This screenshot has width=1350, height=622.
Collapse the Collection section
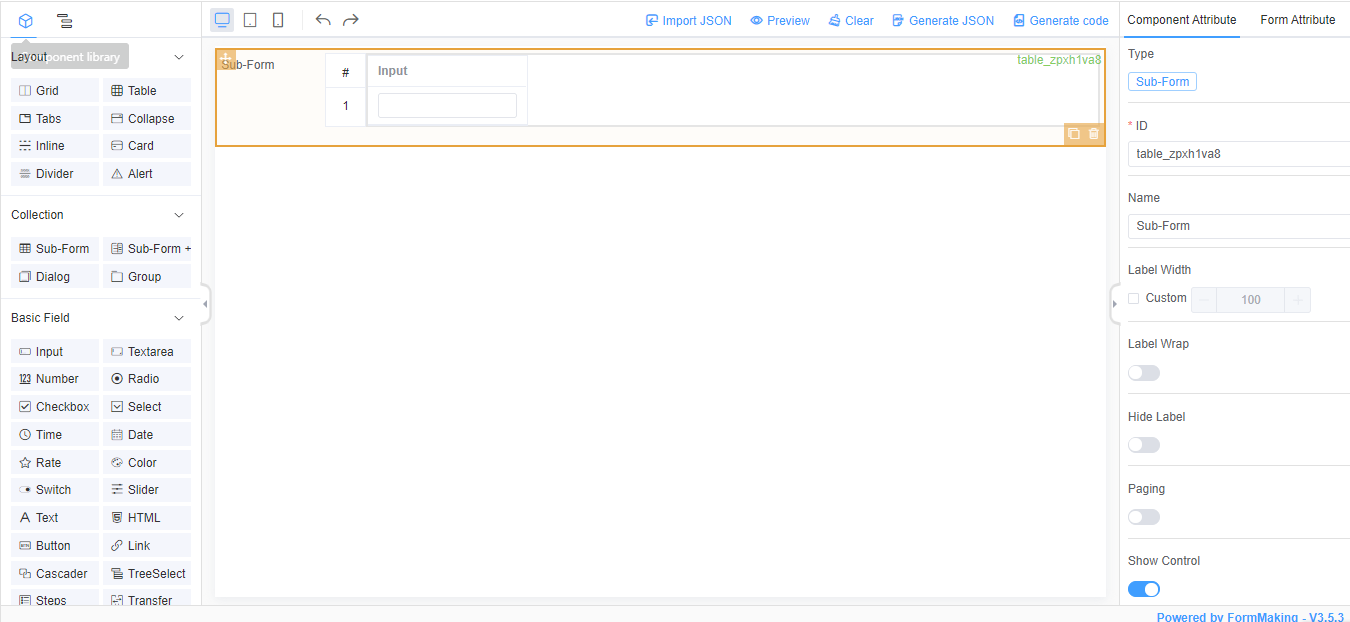(x=179, y=215)
